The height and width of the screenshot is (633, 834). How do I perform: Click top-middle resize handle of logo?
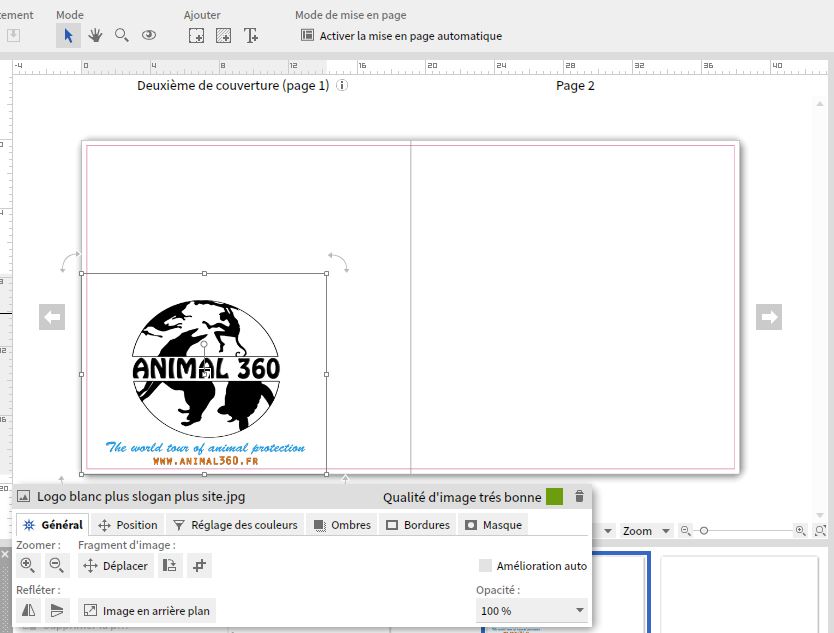pyautogui.click(x=204, y=273)
